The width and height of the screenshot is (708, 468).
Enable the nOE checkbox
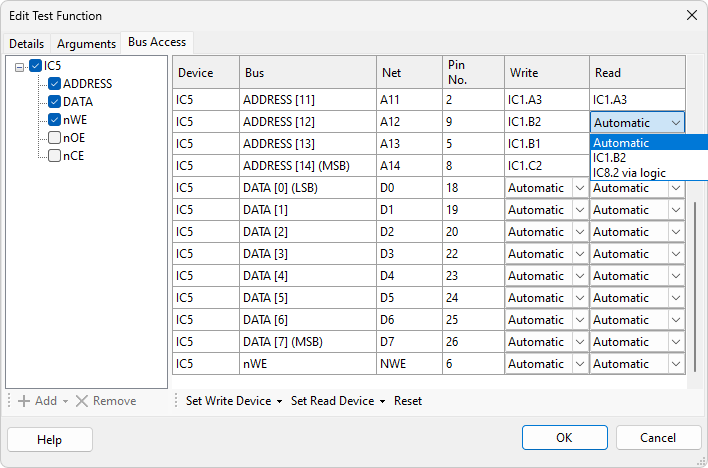pos(54,138)
